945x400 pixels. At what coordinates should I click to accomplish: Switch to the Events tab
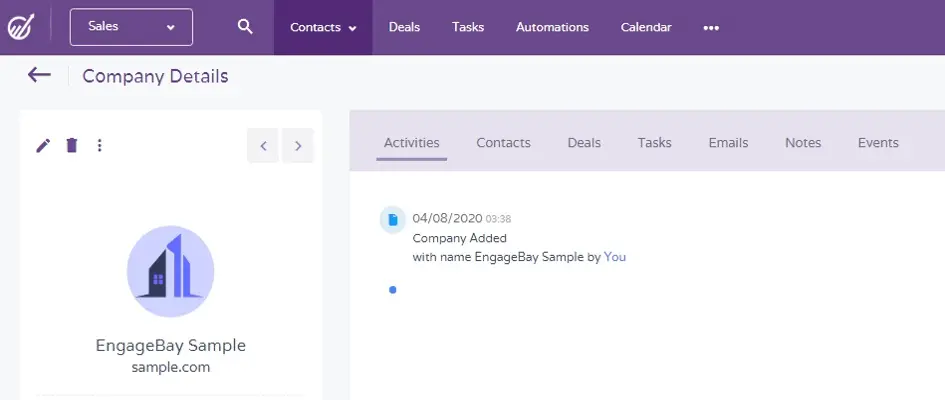click(878, 143)
